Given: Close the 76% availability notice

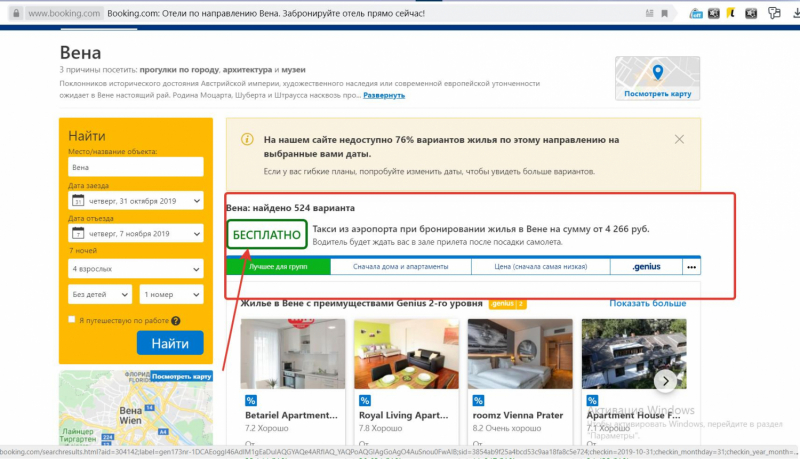Looking at the screenshot, I should pos(679,139).
